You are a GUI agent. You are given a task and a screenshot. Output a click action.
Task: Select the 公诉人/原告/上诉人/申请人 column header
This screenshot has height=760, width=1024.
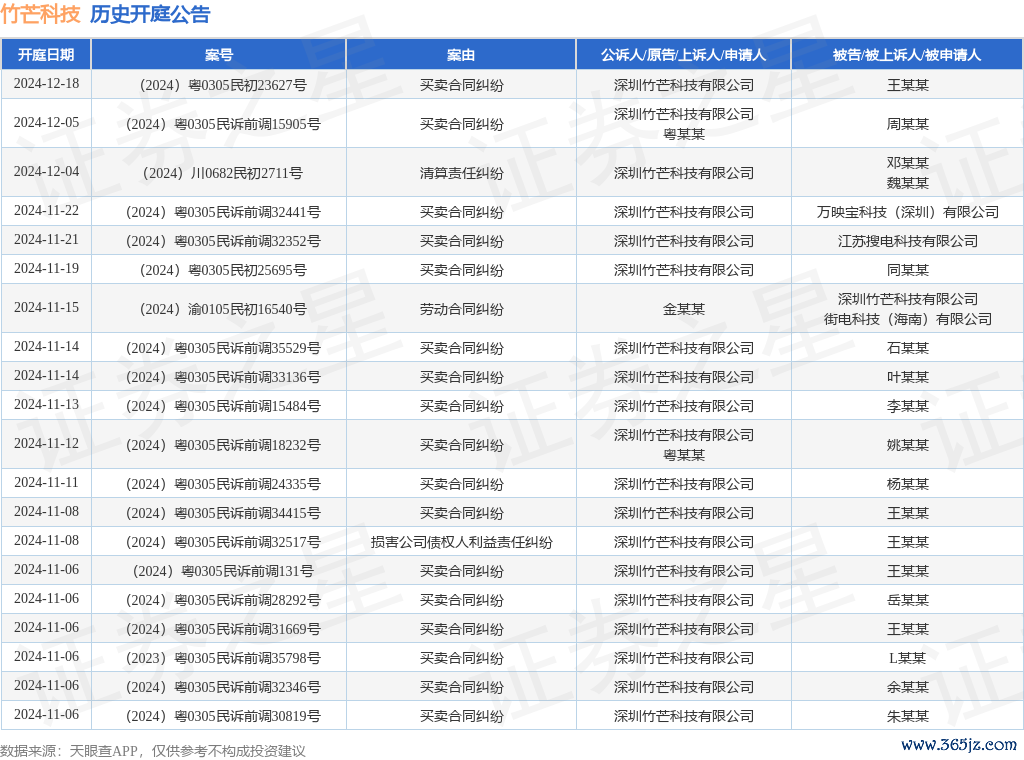tap(683, 55)
